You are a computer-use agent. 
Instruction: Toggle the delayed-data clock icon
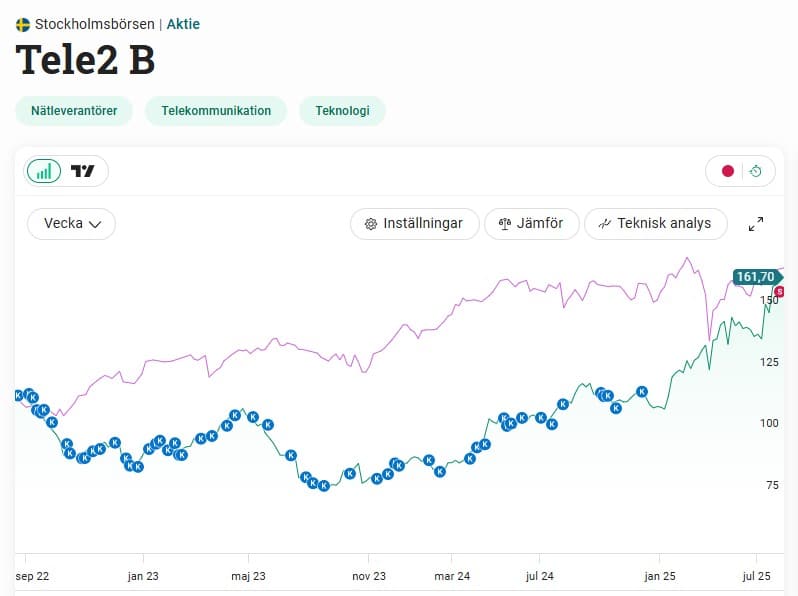tap(756, 171)
